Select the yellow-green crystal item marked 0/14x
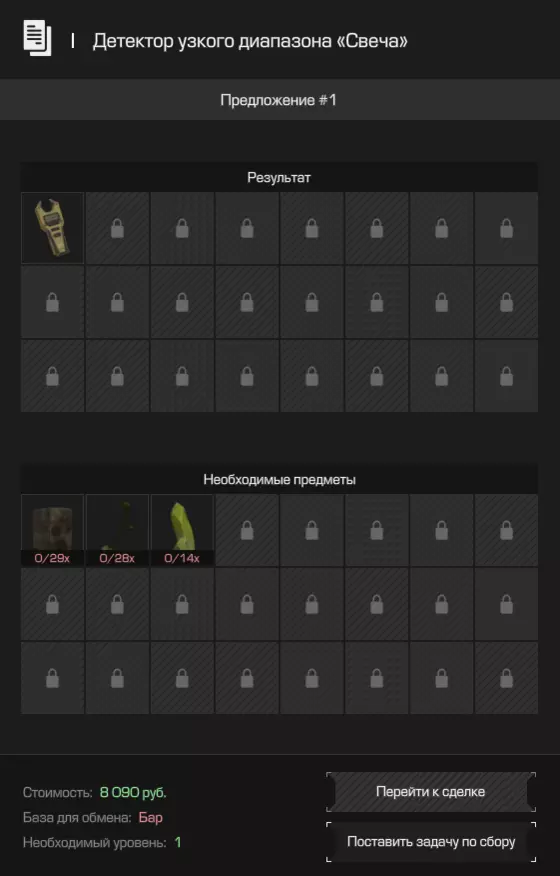560x876 pixels. pyautogui.click(x=182, y=530)
